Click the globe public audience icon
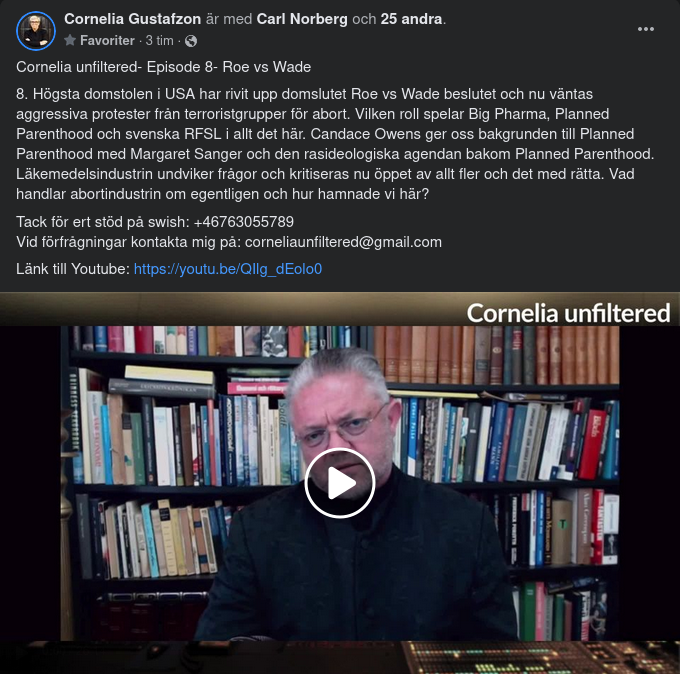This screenshot has width=680, height=674. [x=191, y=41]
